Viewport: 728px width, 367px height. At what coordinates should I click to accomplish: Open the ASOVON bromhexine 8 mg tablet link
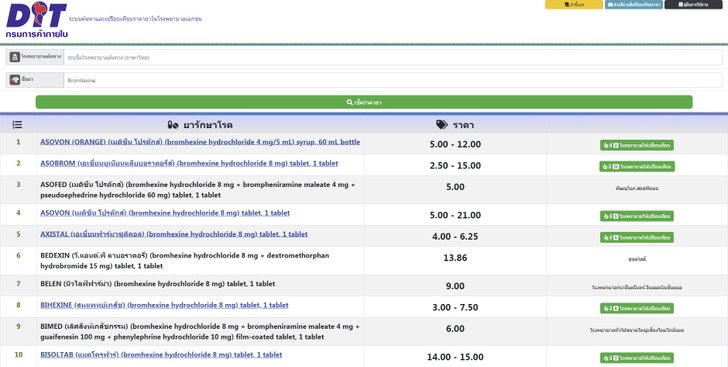point(165,213)
